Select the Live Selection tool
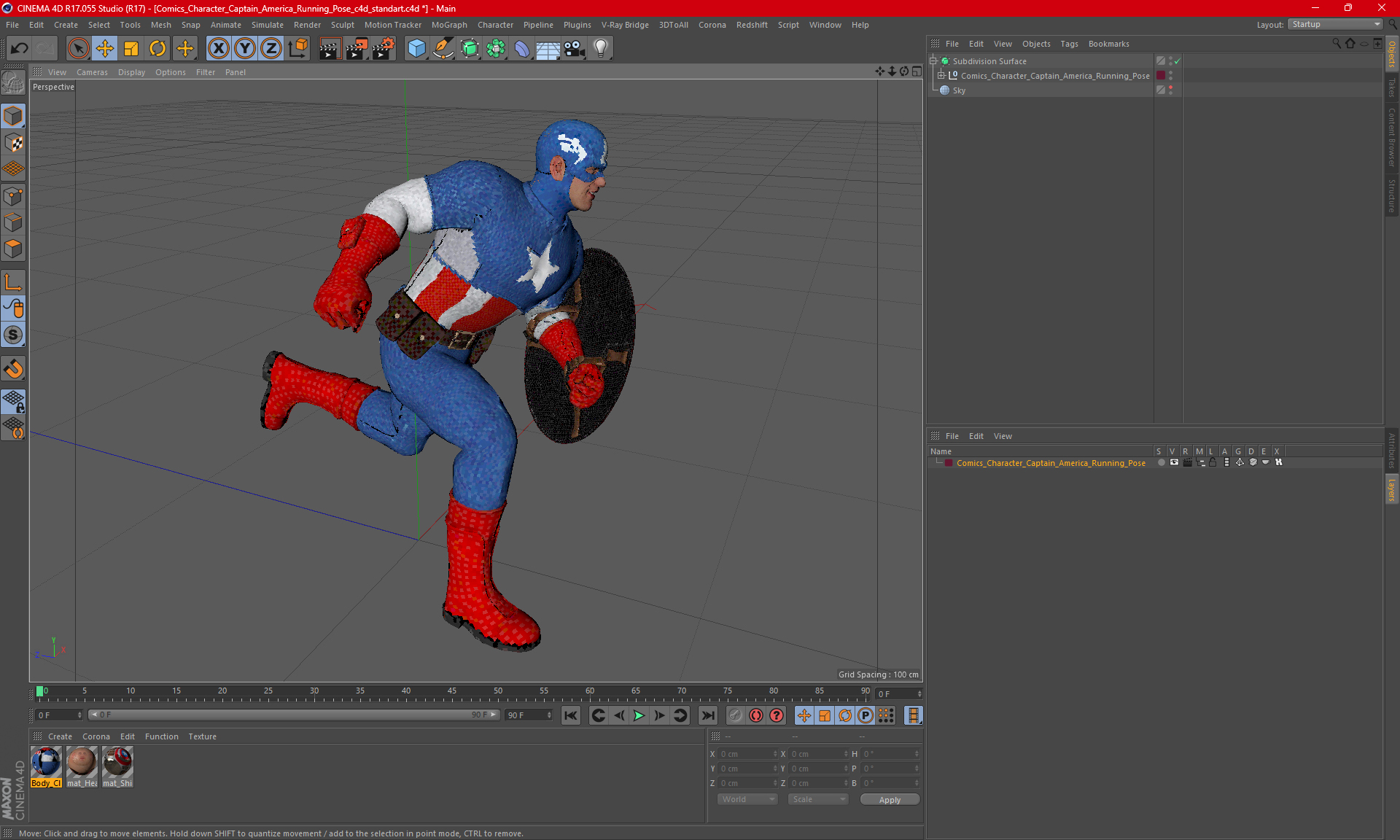The width and height of the screenshot is (1400, 840). [x=78, y=49]
